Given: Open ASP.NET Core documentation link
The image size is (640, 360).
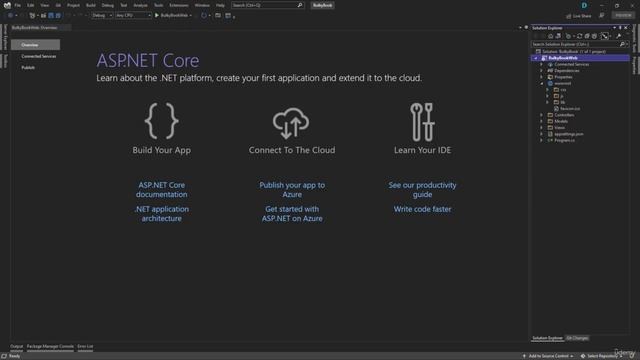Looking at the screenshot, I should click(x=162, y=190).
